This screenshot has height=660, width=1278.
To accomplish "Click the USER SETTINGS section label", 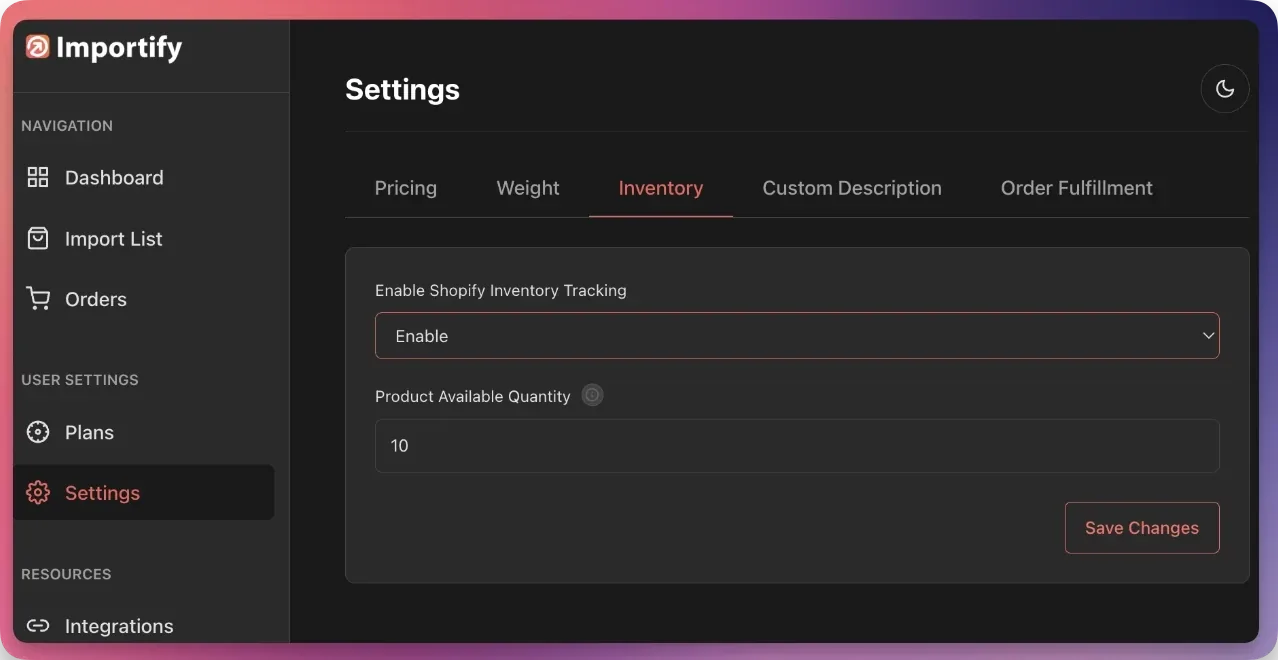I will coord(80,380).
